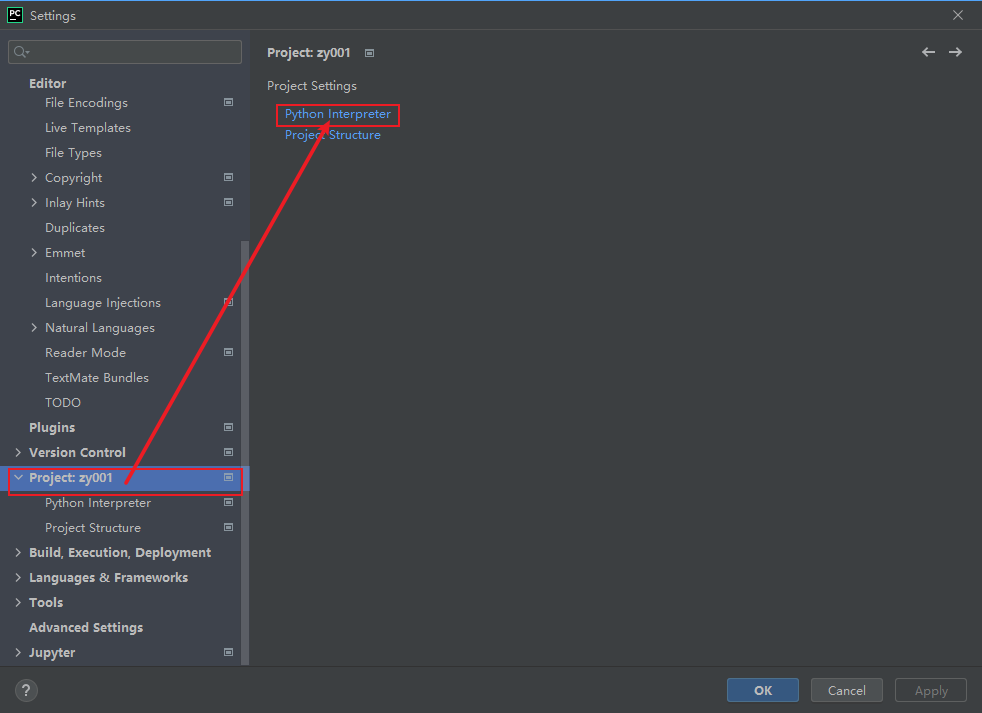This screenshot has height=713, width=982.
Task: Click the PyCharm logo in the title bar
Action: [14, 15]
